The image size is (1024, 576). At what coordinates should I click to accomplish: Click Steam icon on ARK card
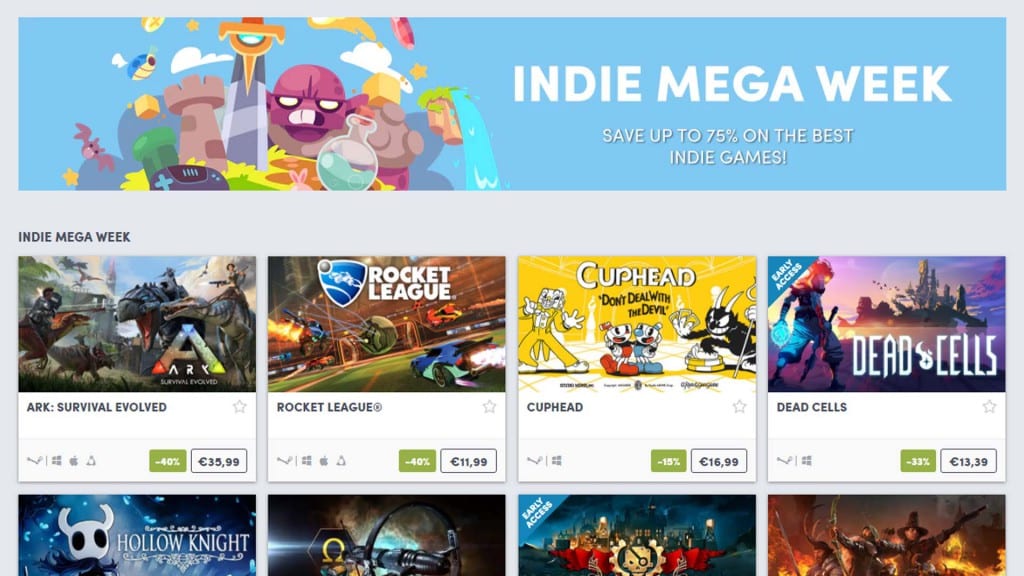34,461
